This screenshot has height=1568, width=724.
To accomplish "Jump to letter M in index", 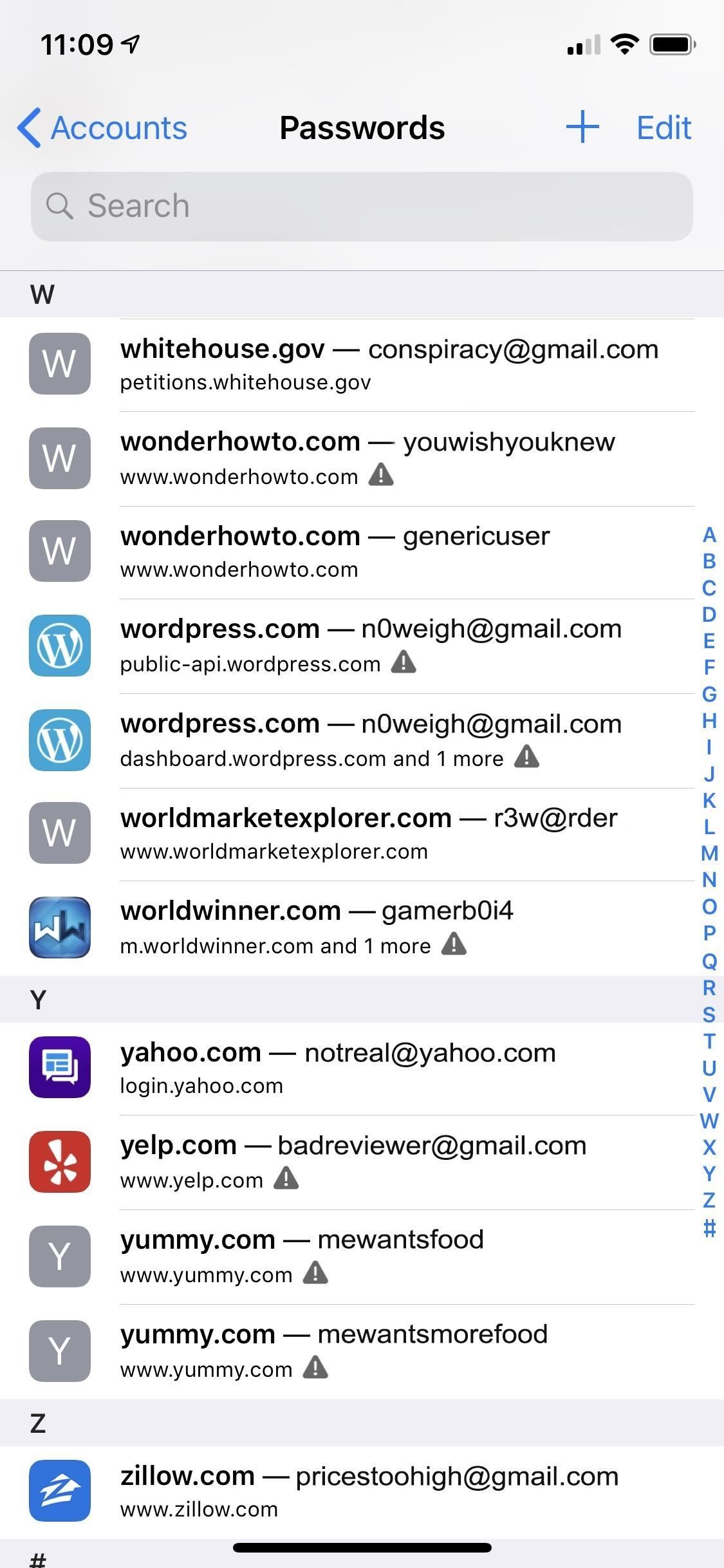I will 709,854.
